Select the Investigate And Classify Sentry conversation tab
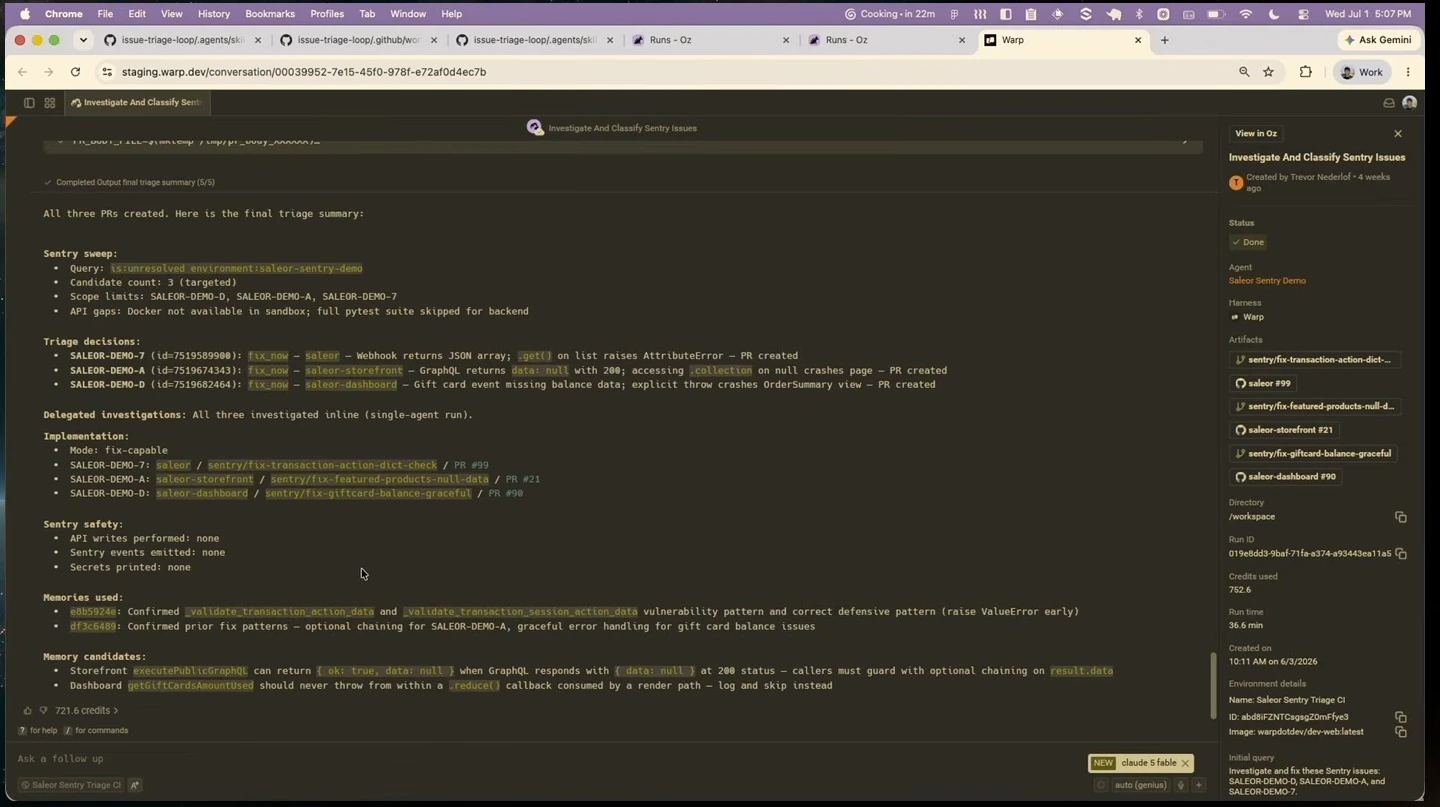 [137, 103]
